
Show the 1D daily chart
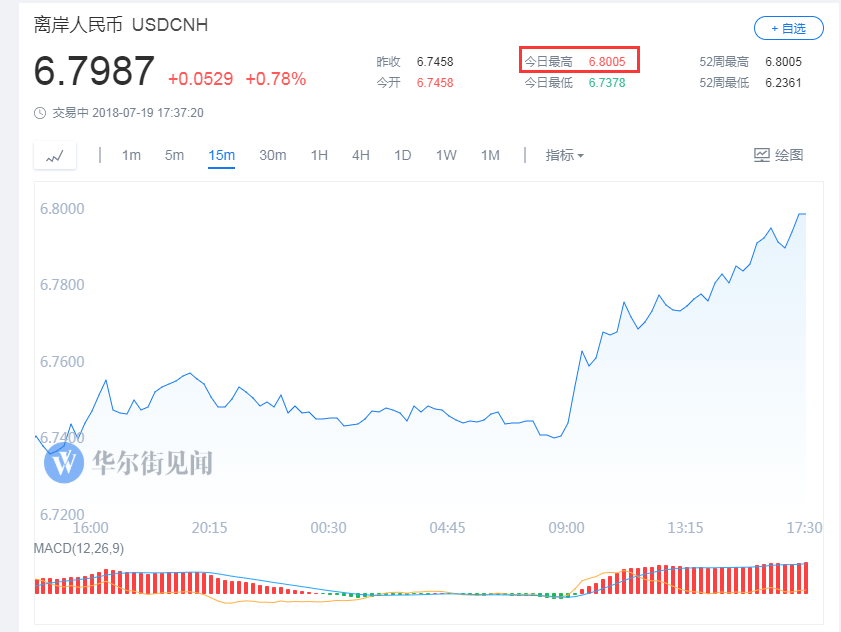coord(402,155)
